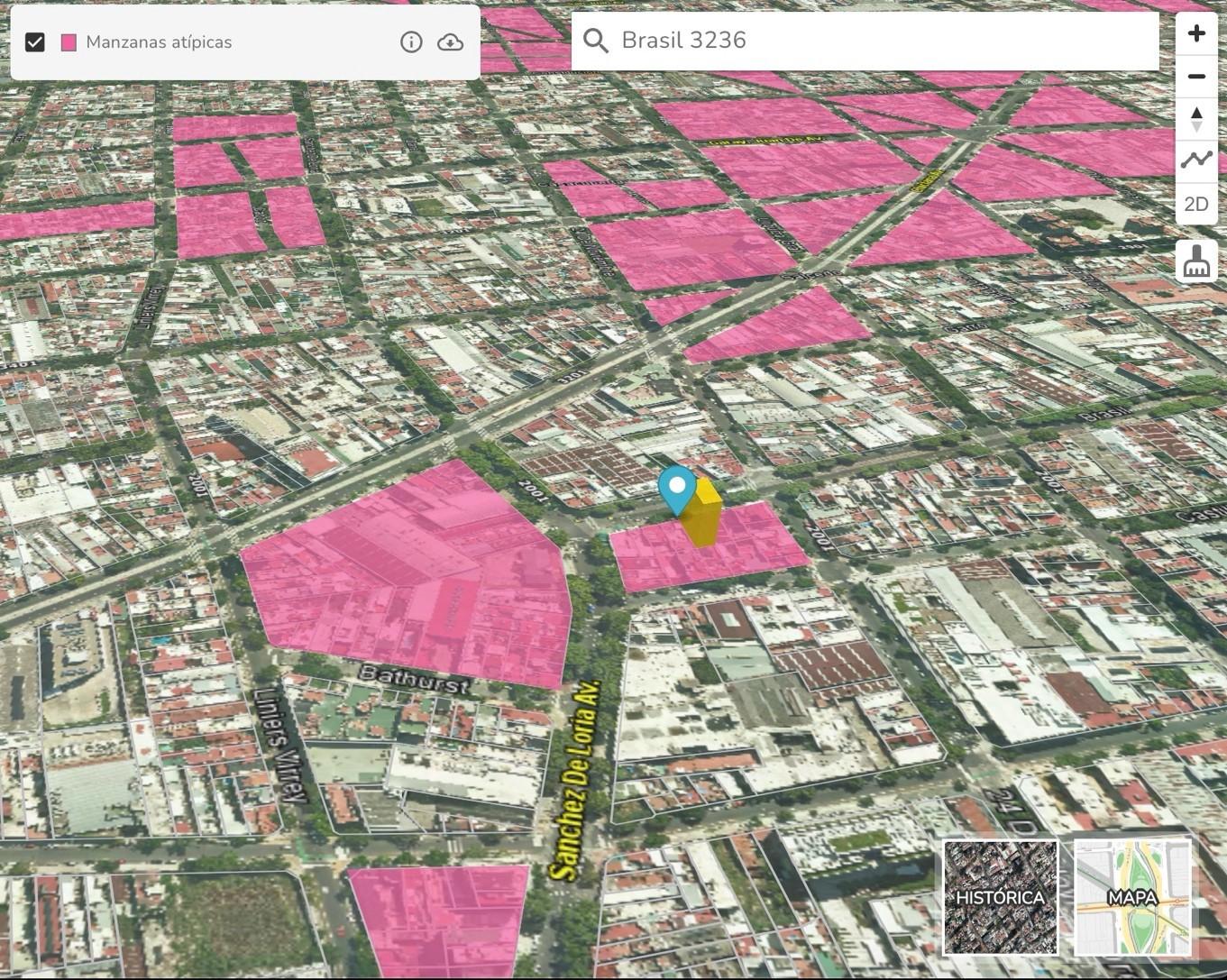Click the Manzanas atípicas layer label
1227x980 pixels.
tap(159, 42)
